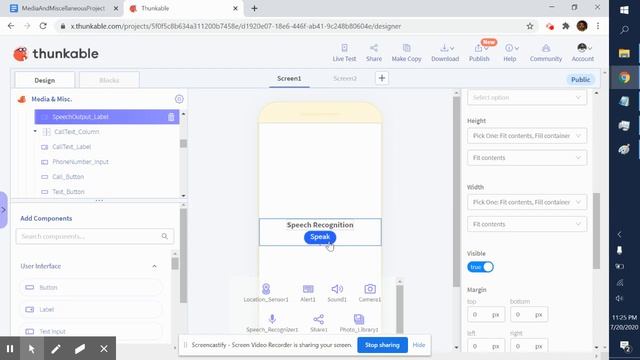Select Text_Button in the component tree
The width and height of the screenshot is (640, 360).
pyautogui.click(x=68, y=191)
